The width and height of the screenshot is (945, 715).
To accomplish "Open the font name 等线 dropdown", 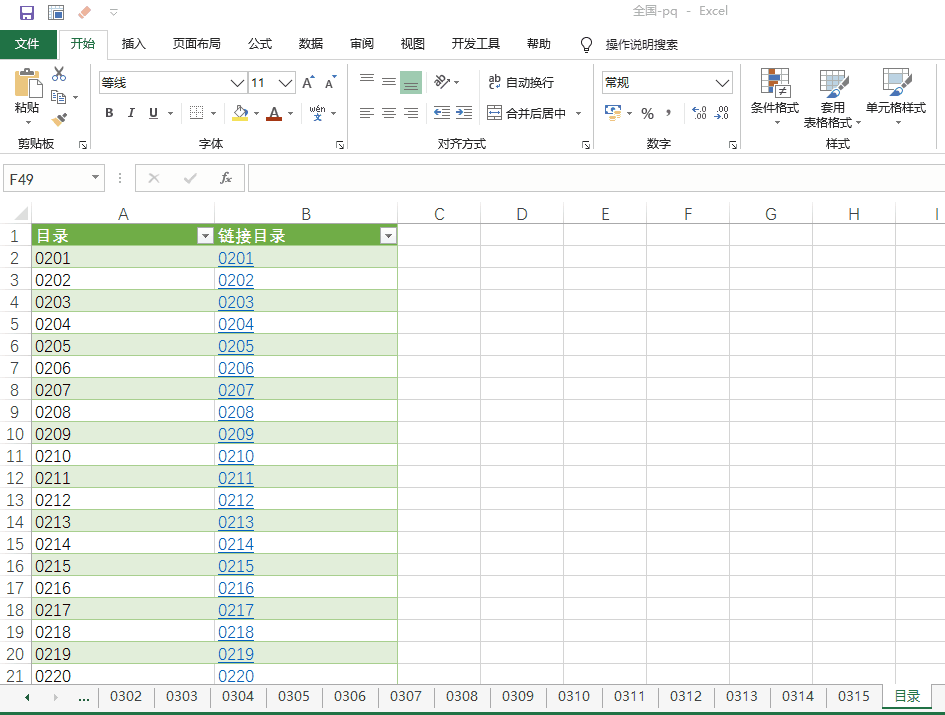I will coord(237,83).
